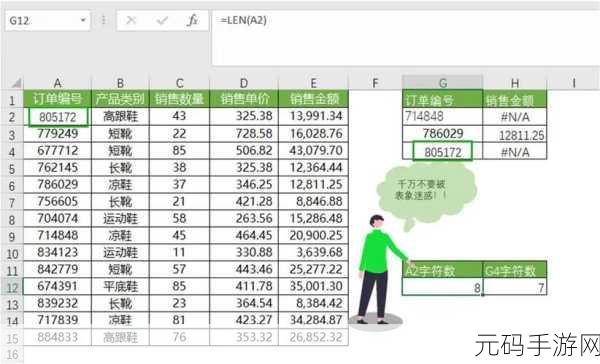Click cell D9 with 464.45
The width and height of the screenshot is (600, 364).
(x=244, y=235)
